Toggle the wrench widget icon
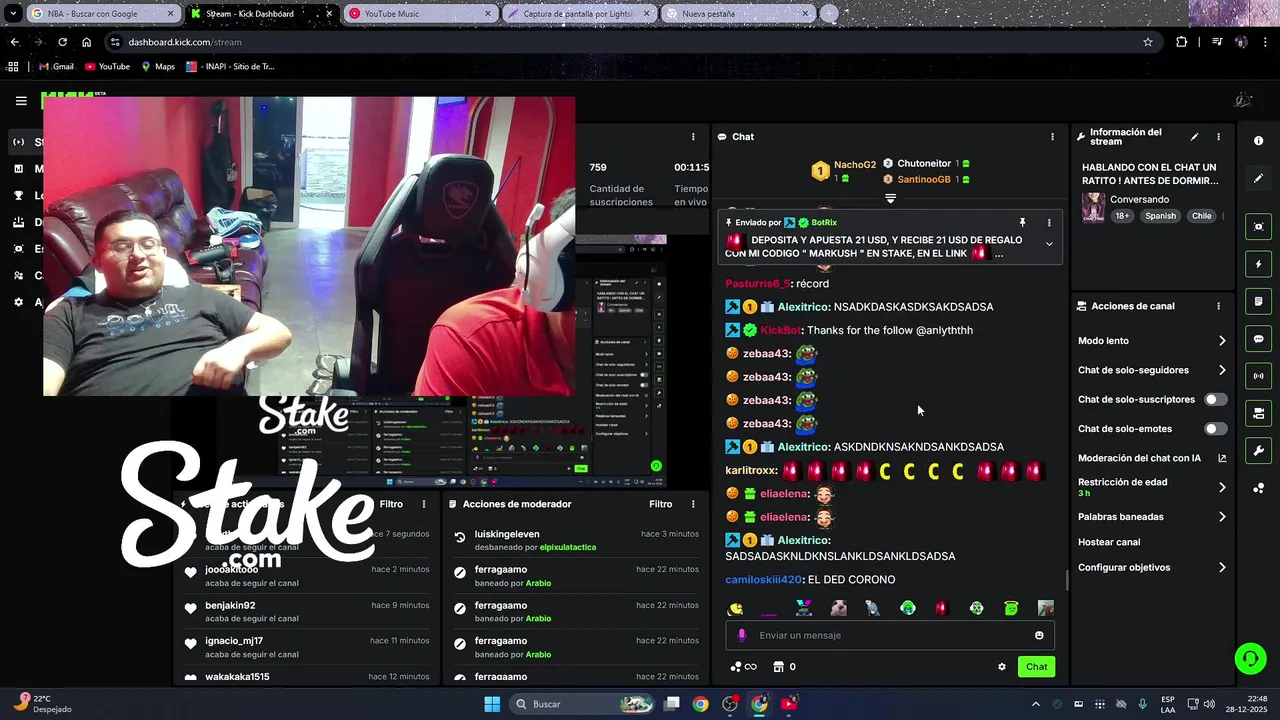Viewport: 1280px width, 720px height. click(x=1258, y=451)
